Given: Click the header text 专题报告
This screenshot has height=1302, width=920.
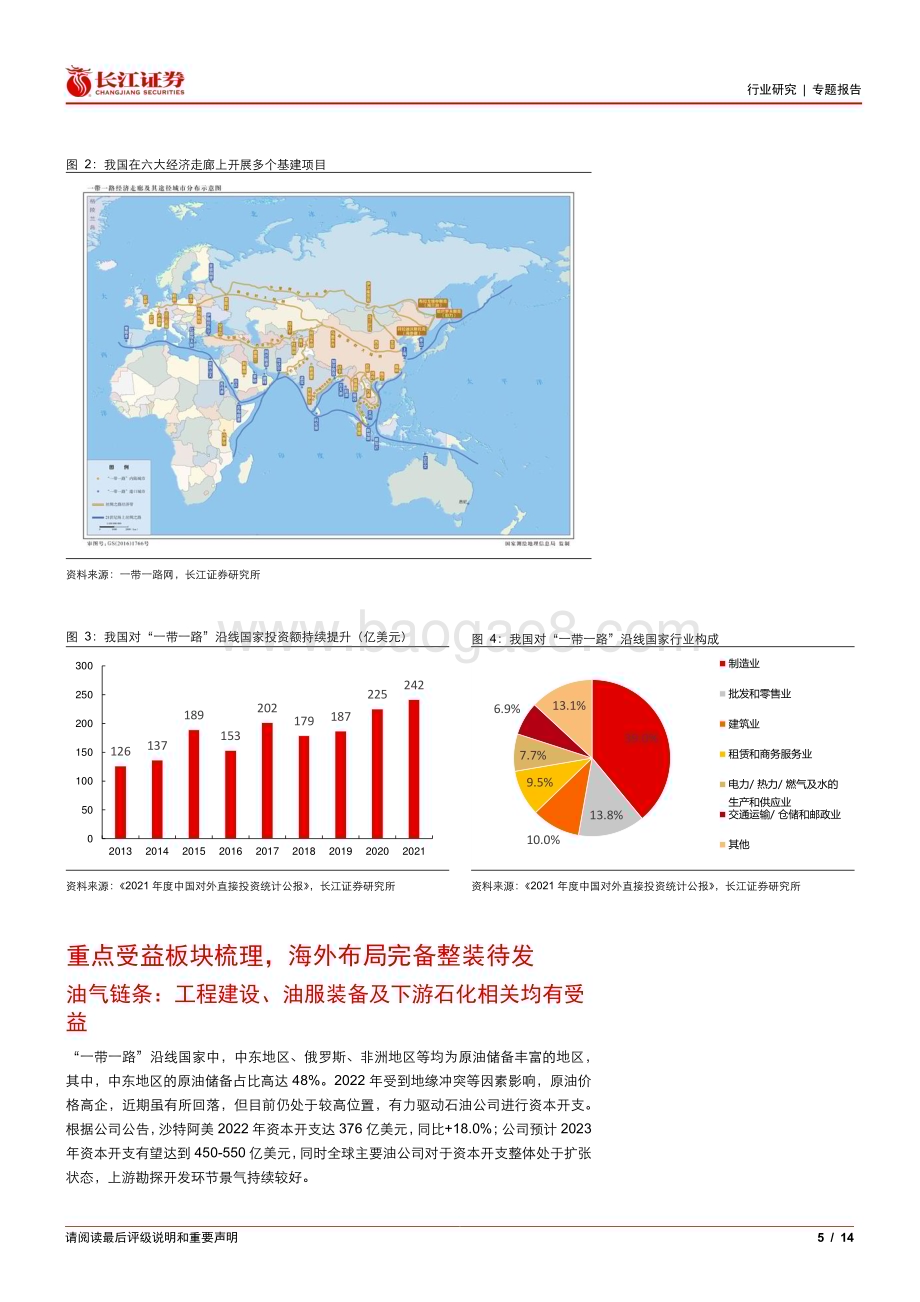Looking at the screenshot, I should [x=836, y=89].
